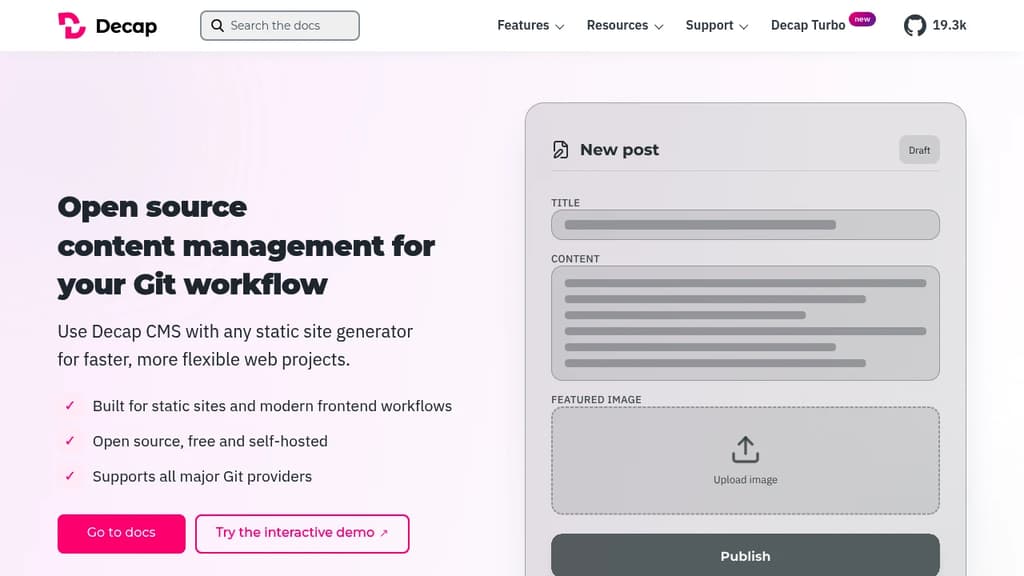Viewport: 1024px width, 576px height.
Task: Click the search magnifier icon
Action: [x=217, y=25]
